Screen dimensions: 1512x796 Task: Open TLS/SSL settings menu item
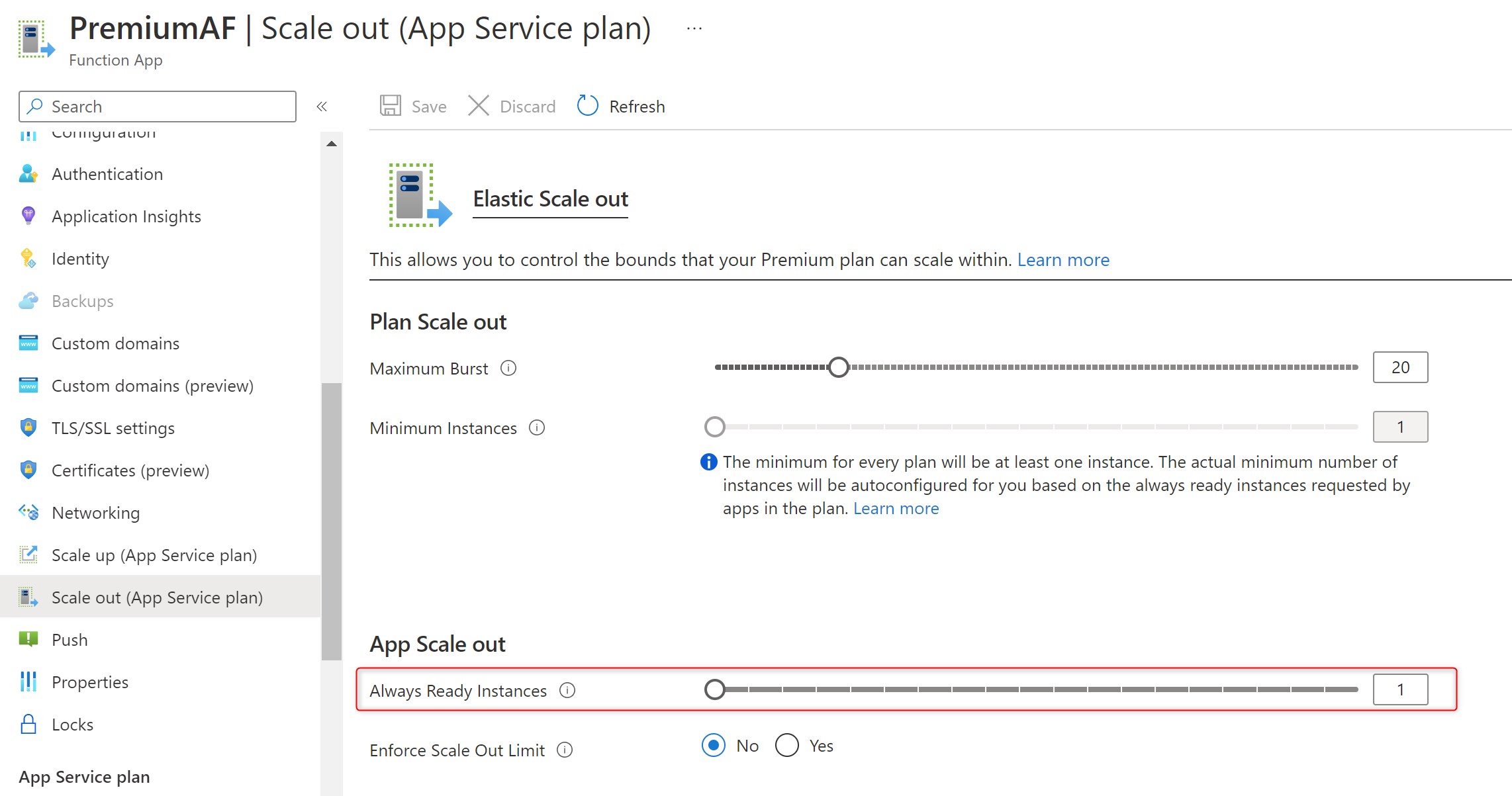click(x=113, y=428)
